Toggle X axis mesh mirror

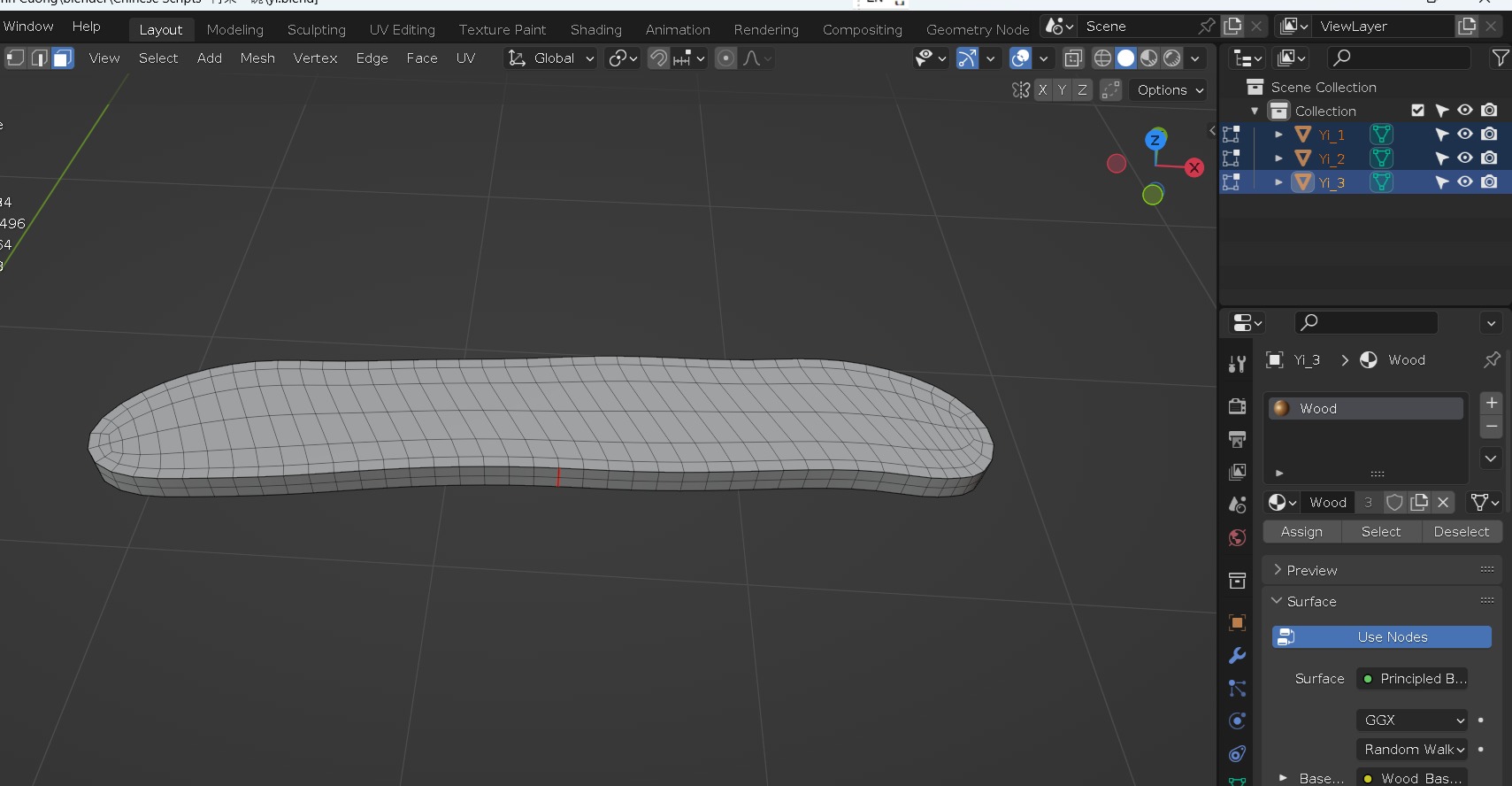click(1043, 90)
